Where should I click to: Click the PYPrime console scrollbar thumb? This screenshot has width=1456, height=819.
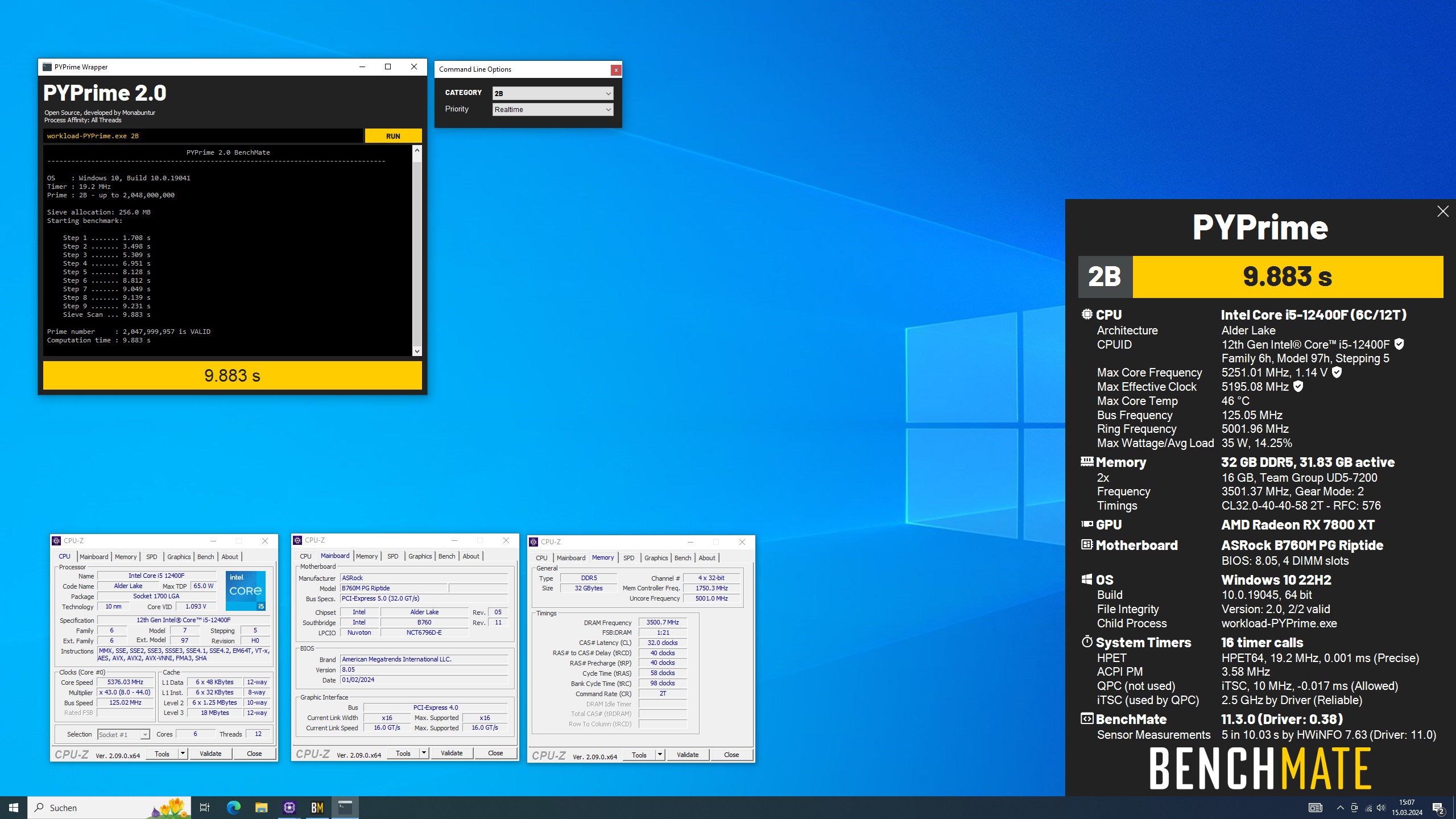click(417, 253)
